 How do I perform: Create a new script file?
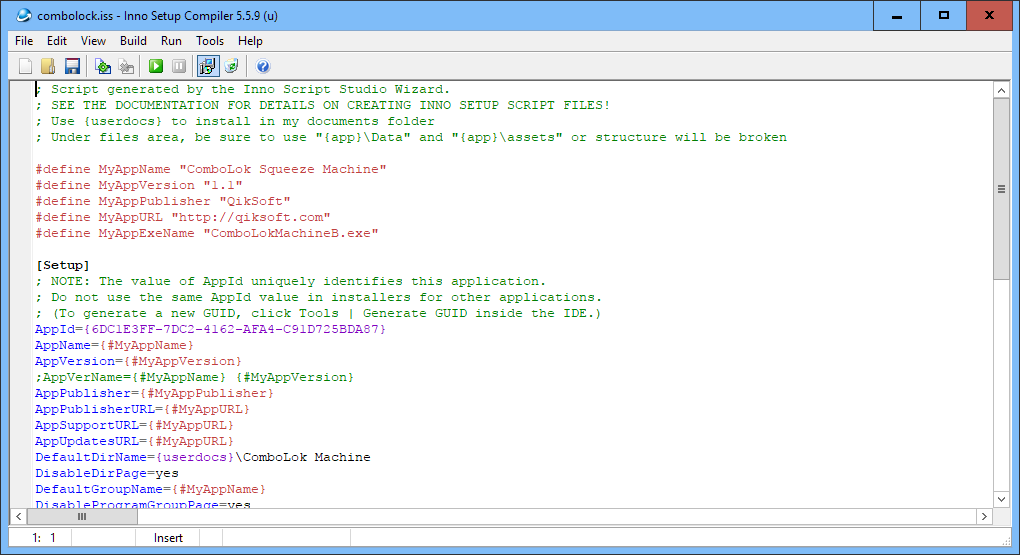26,66
